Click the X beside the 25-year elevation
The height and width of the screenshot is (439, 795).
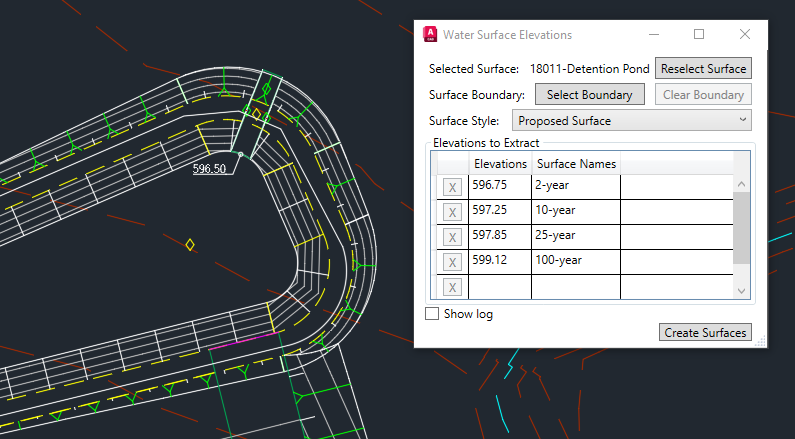(452, 237)
